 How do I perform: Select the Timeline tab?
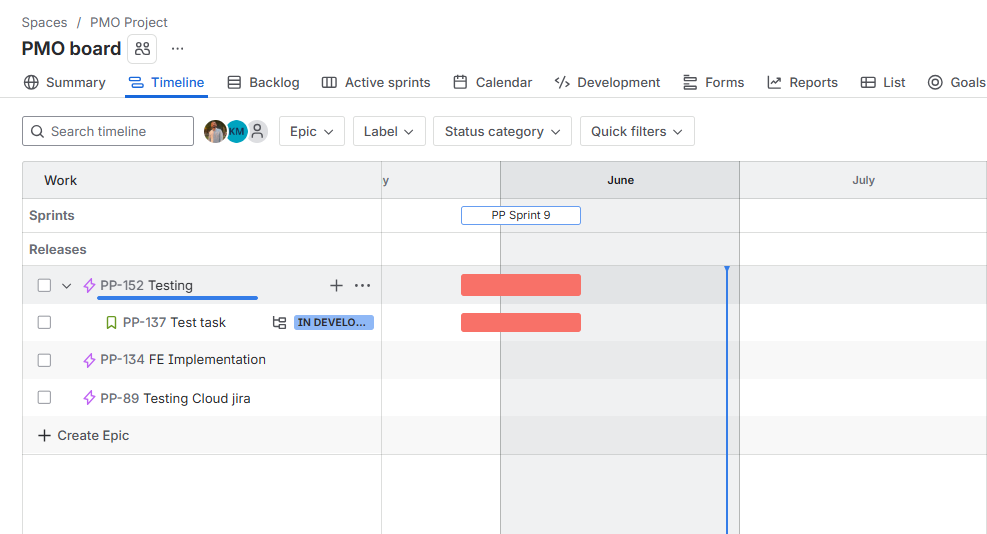click(x=166, y=82)
